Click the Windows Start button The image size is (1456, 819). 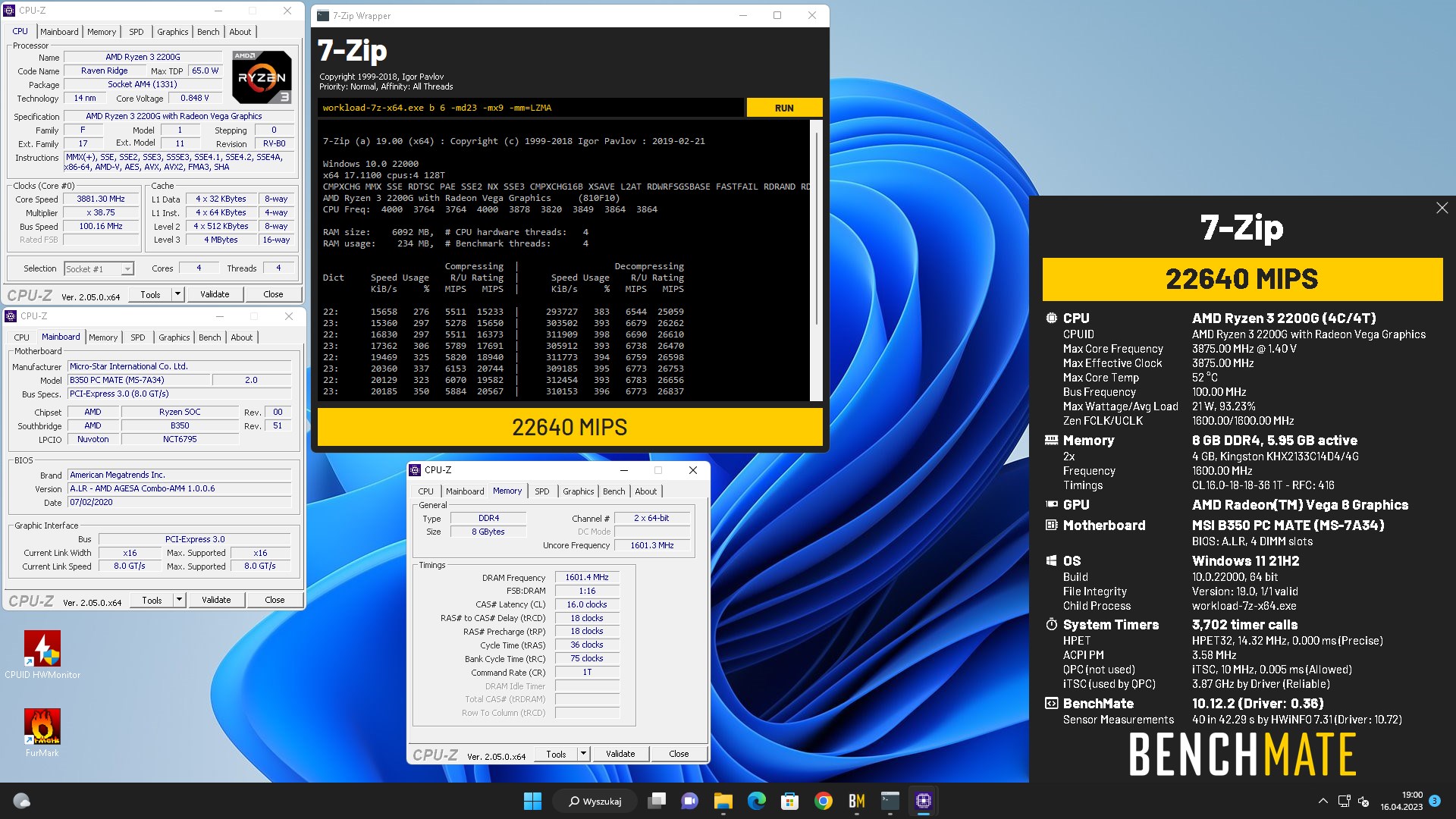pos(532,801)
